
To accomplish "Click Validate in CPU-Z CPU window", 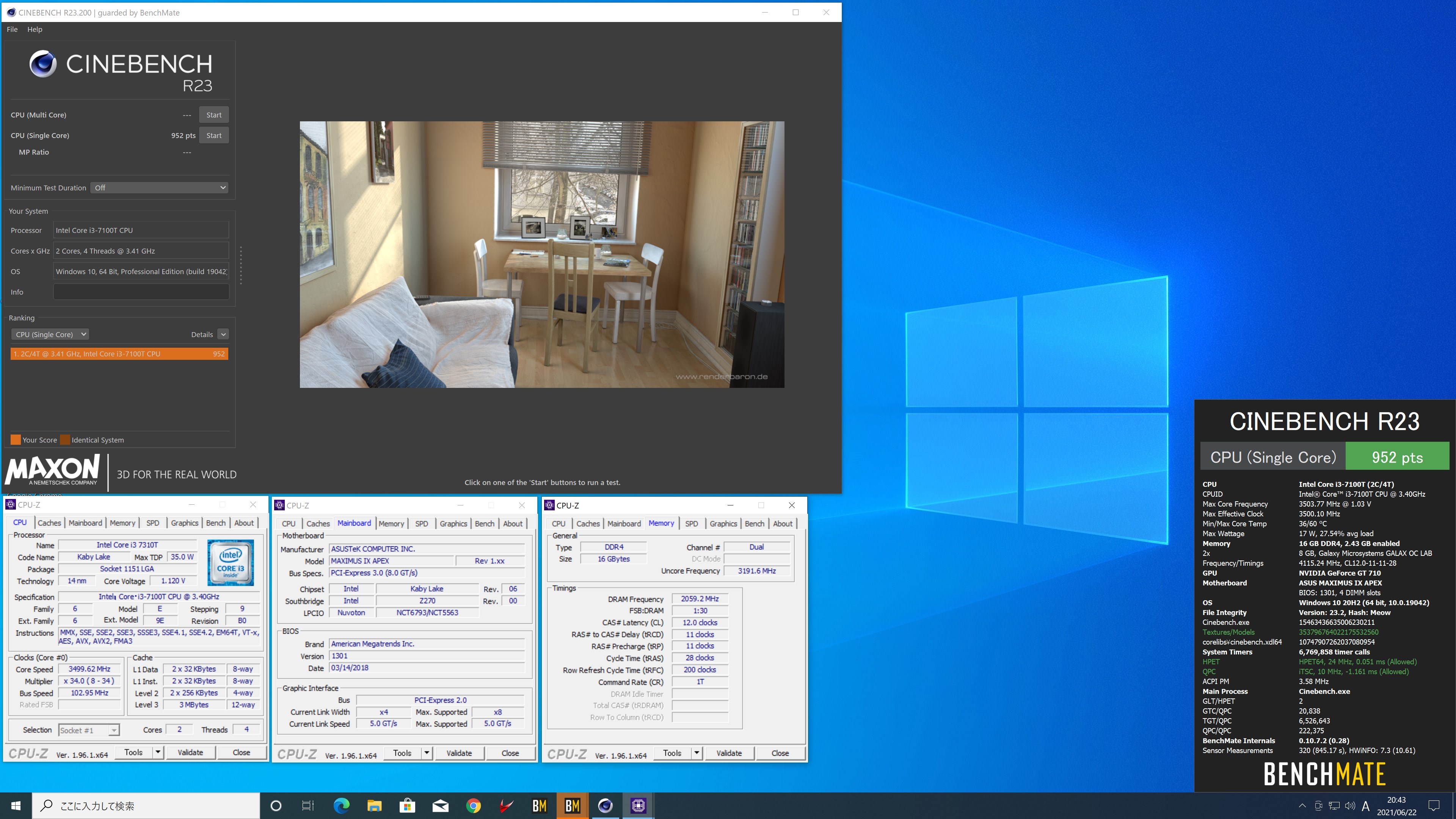I will 190,752.
